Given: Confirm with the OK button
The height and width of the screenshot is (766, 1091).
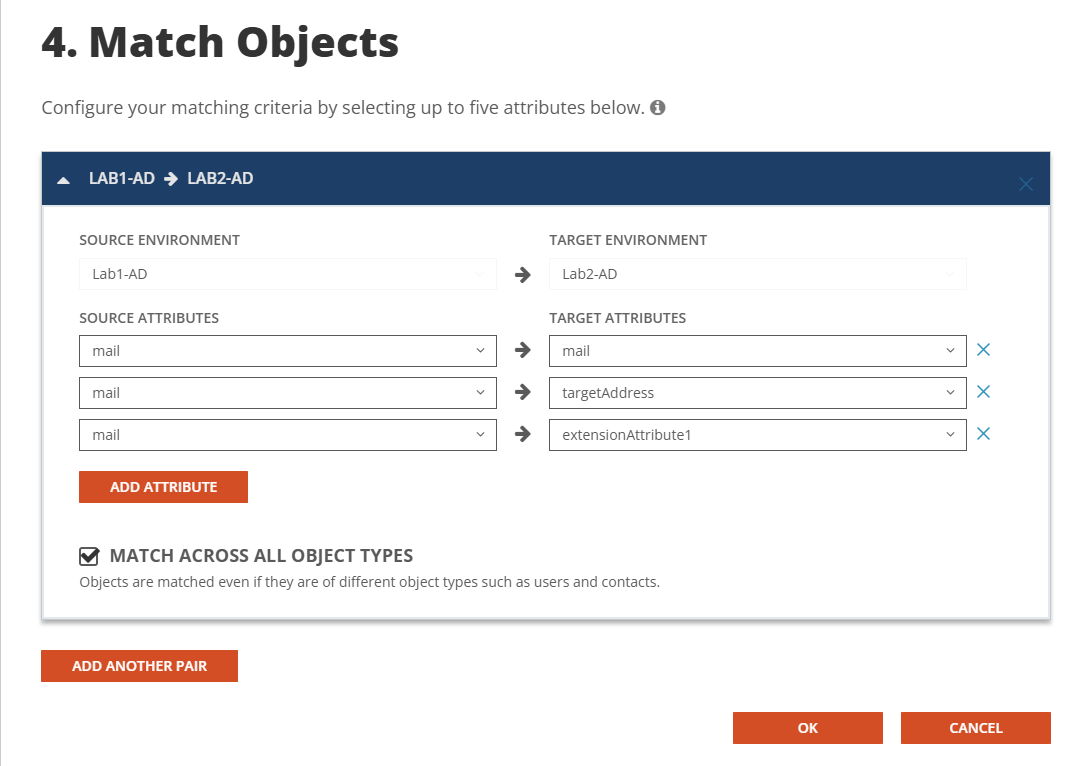Looking at the screenshot, I should [807, 728].
